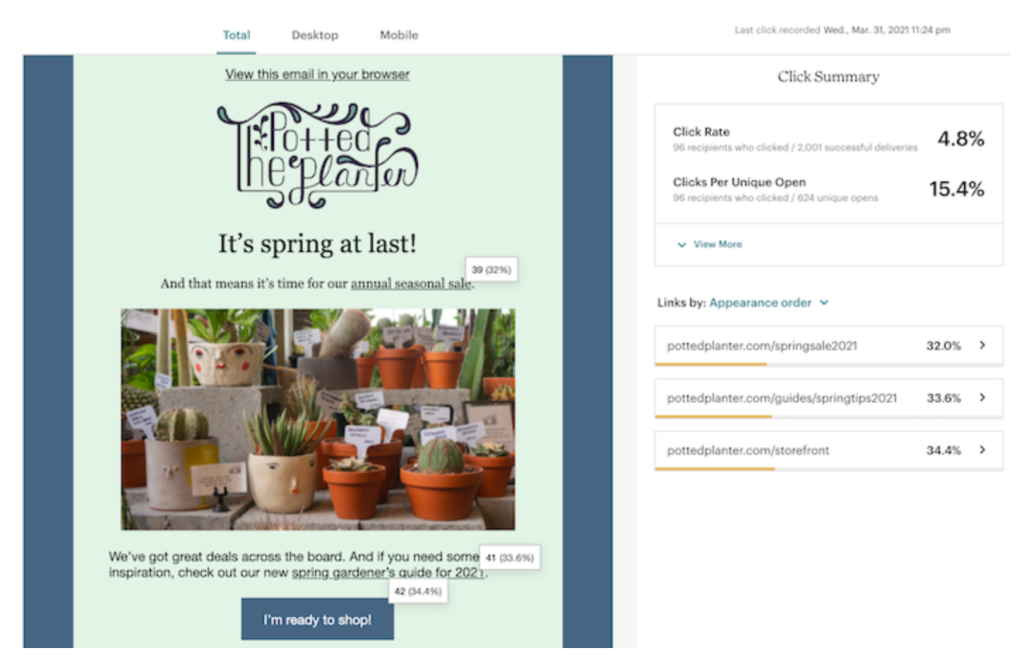Open spring gardener's guide for 2021 link

[389, 572]
